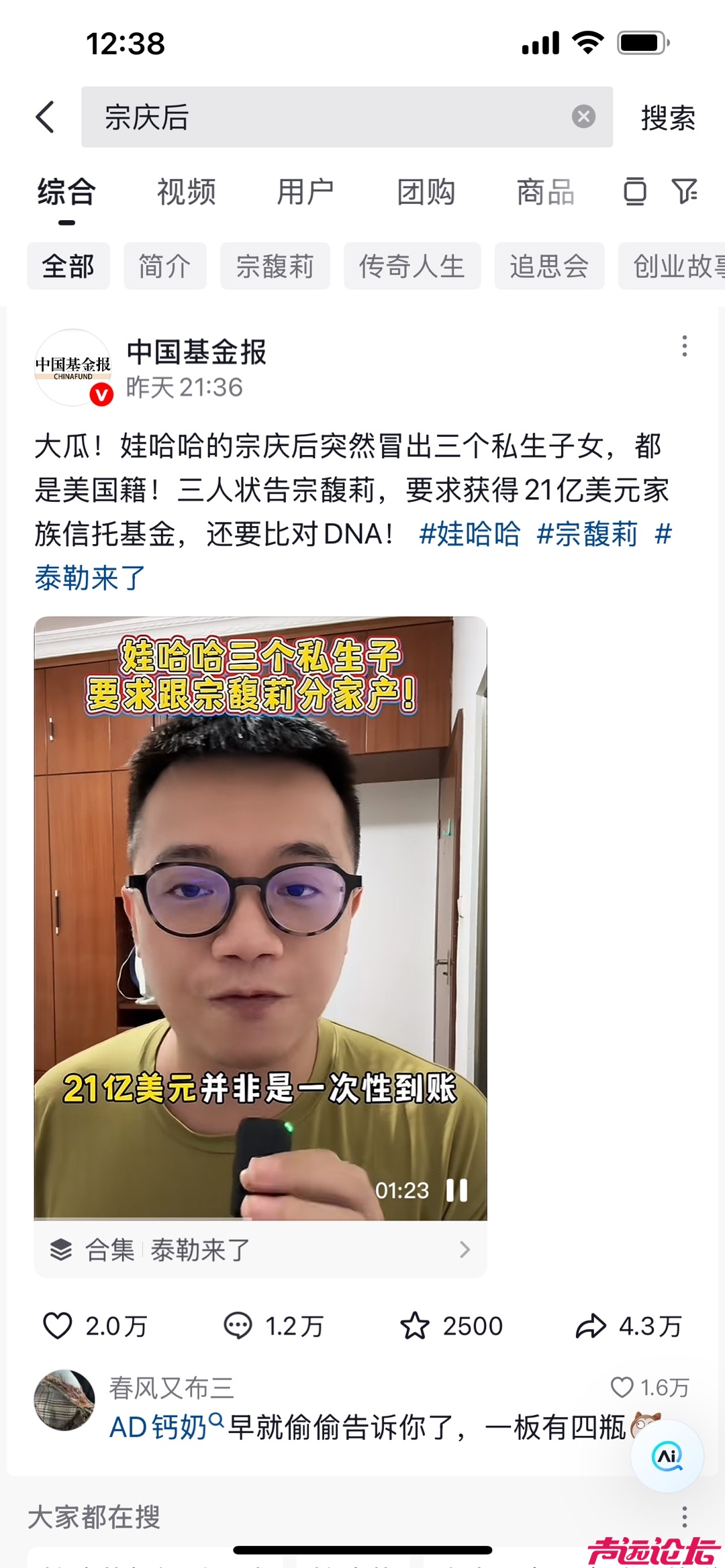Favorite the post with the star icon
Screen dimensions: 725x1568
coord(414,1326)
